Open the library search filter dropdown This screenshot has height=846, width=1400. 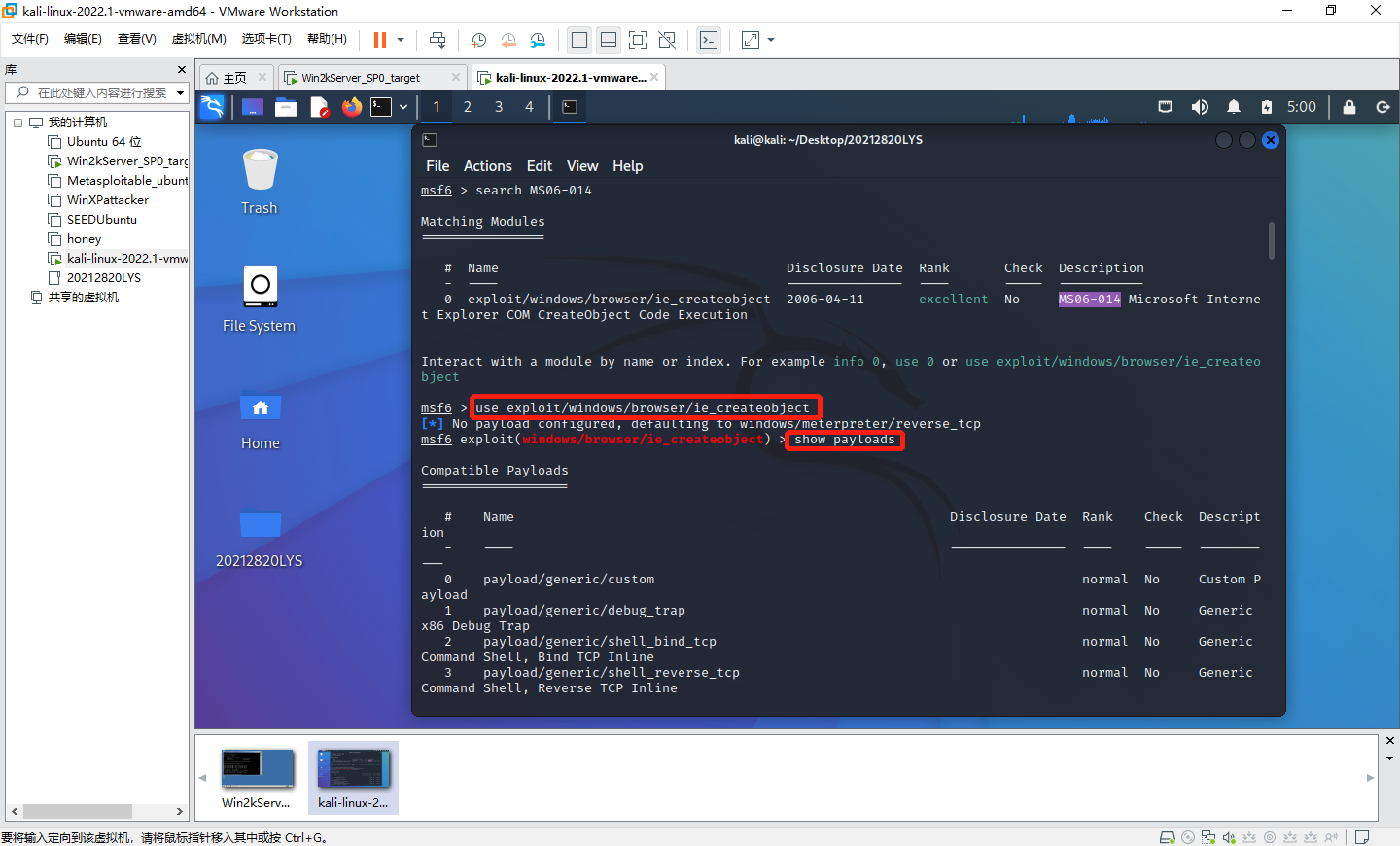tap(180, 93)
